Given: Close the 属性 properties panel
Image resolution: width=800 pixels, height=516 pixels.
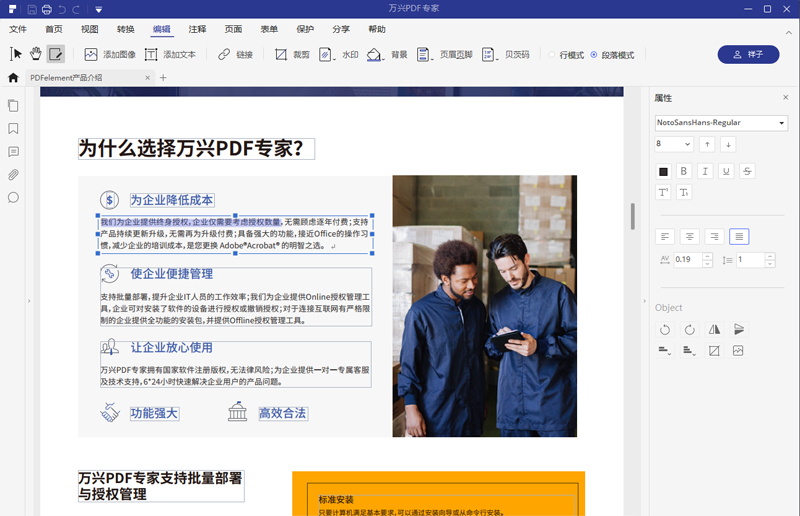Looking at the screenshot, I should point(786,97).
